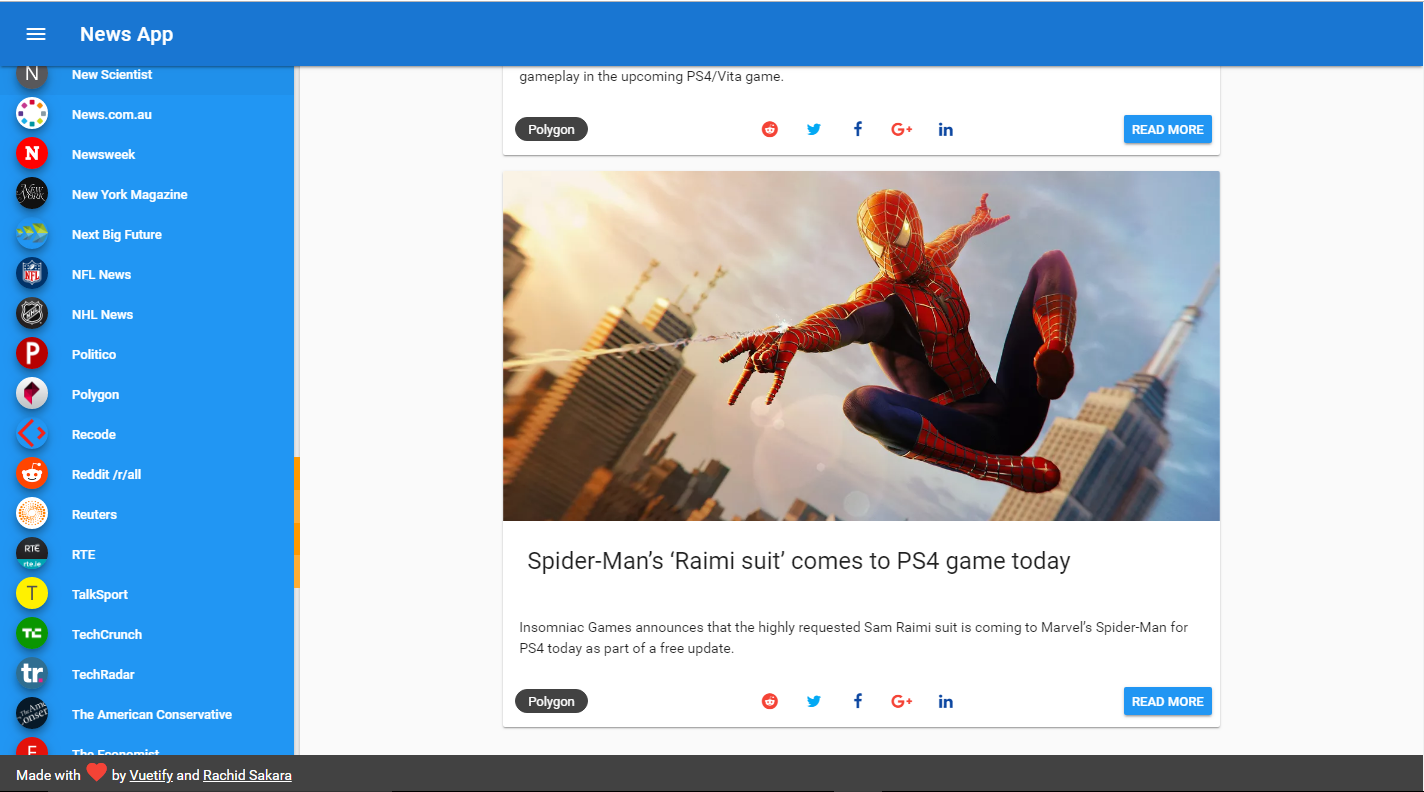Click the Spider-Man 'Raimi suit' headline
This screenshot has height=792, width=1424.
coord(798,561)
